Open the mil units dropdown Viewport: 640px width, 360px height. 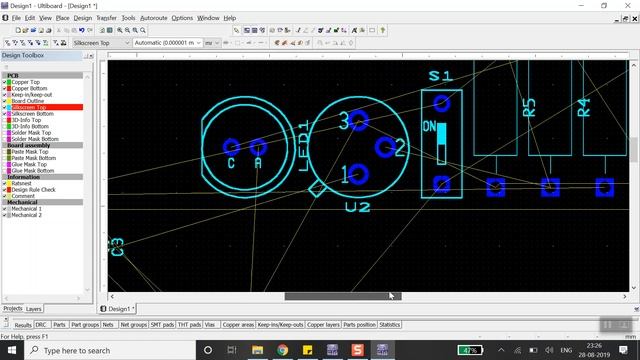pyautogui.click(x=217, y=43)
